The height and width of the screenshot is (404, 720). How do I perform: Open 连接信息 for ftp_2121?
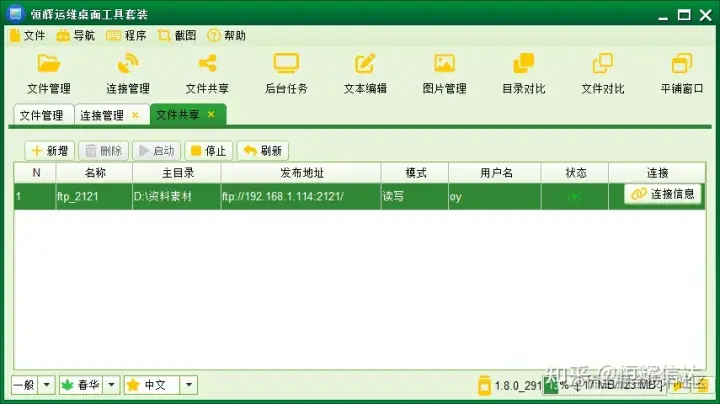click(663, 194)
